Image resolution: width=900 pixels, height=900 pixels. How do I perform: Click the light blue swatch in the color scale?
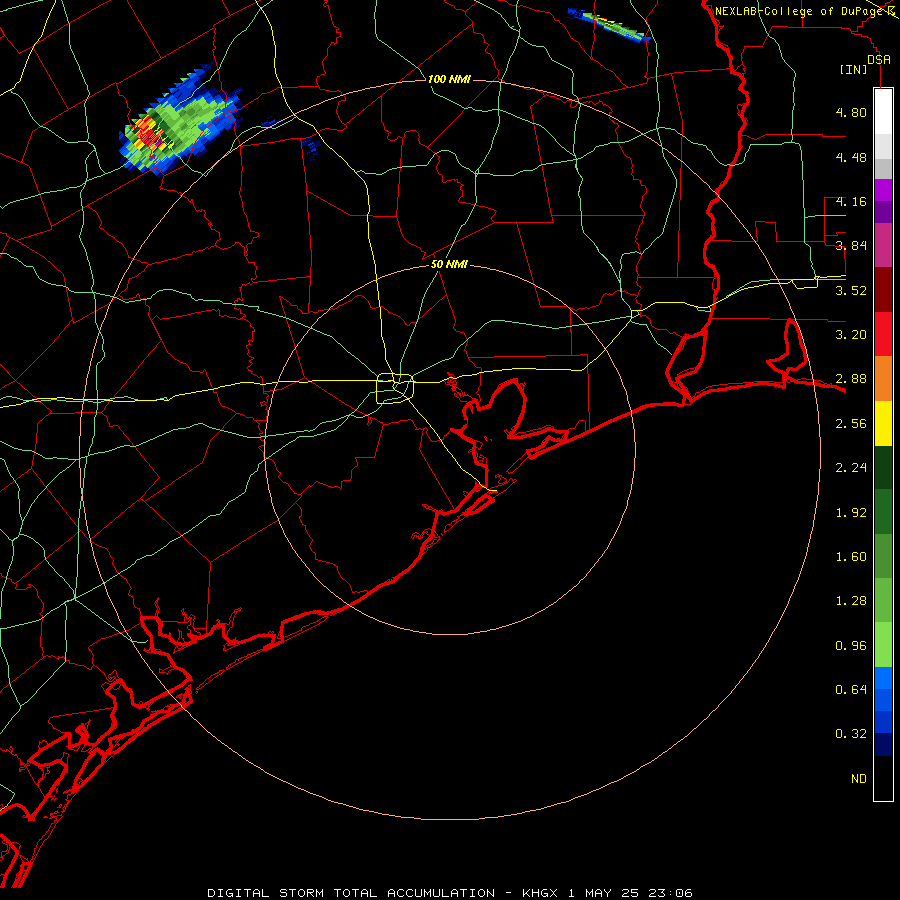click(x=883, y=678)
